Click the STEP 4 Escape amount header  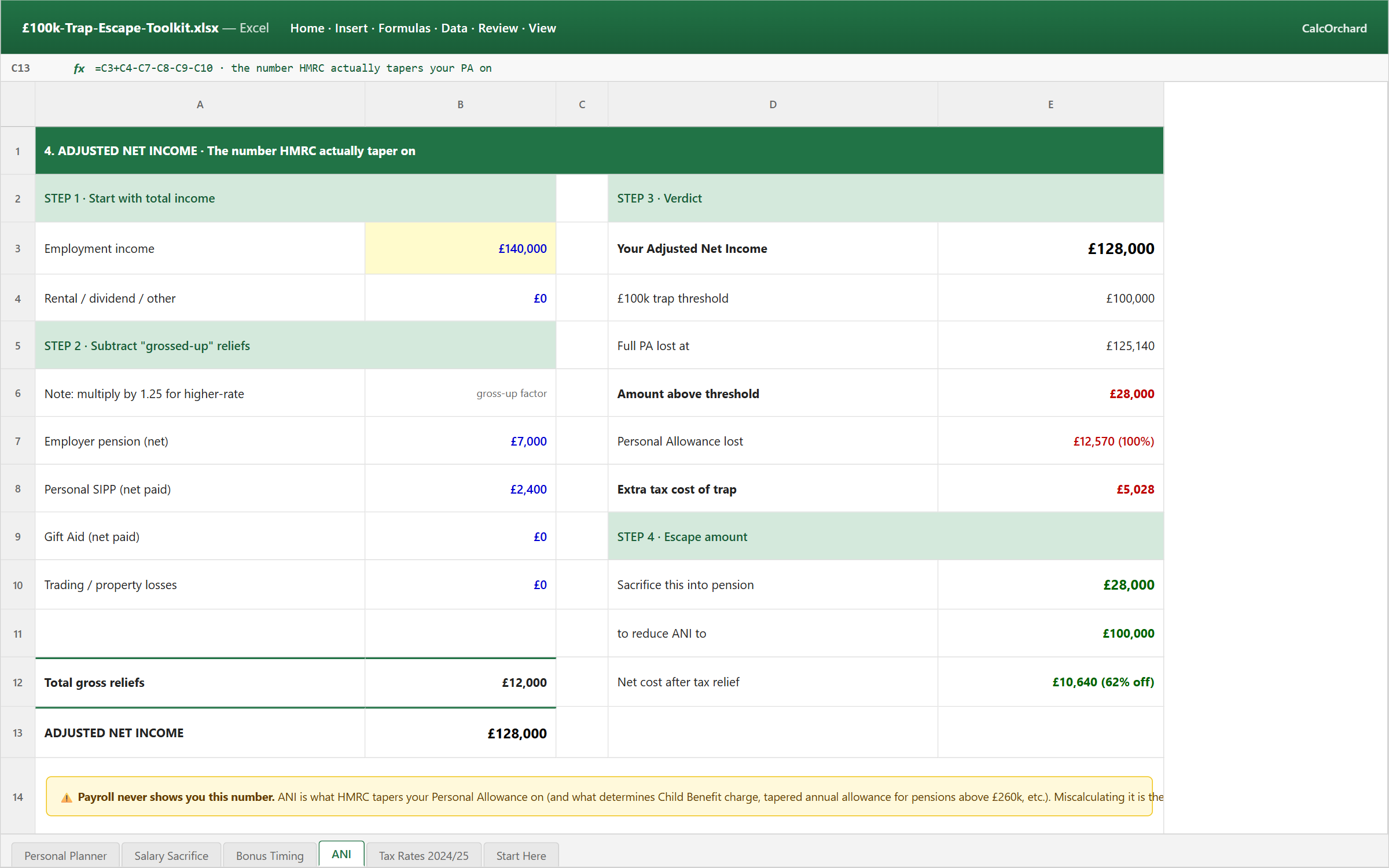coord(885,536)
